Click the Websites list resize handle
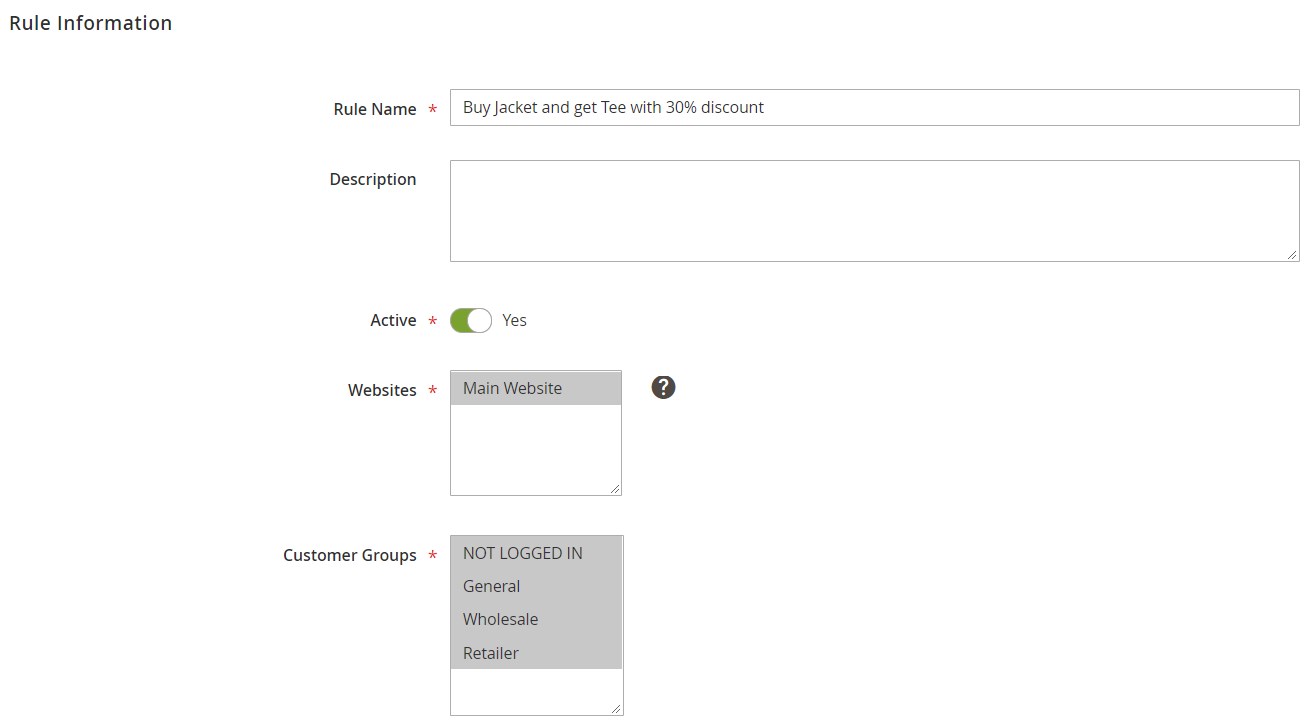Image resolution: width=1307 pixels, height=725 pixels. pos(615,488)
